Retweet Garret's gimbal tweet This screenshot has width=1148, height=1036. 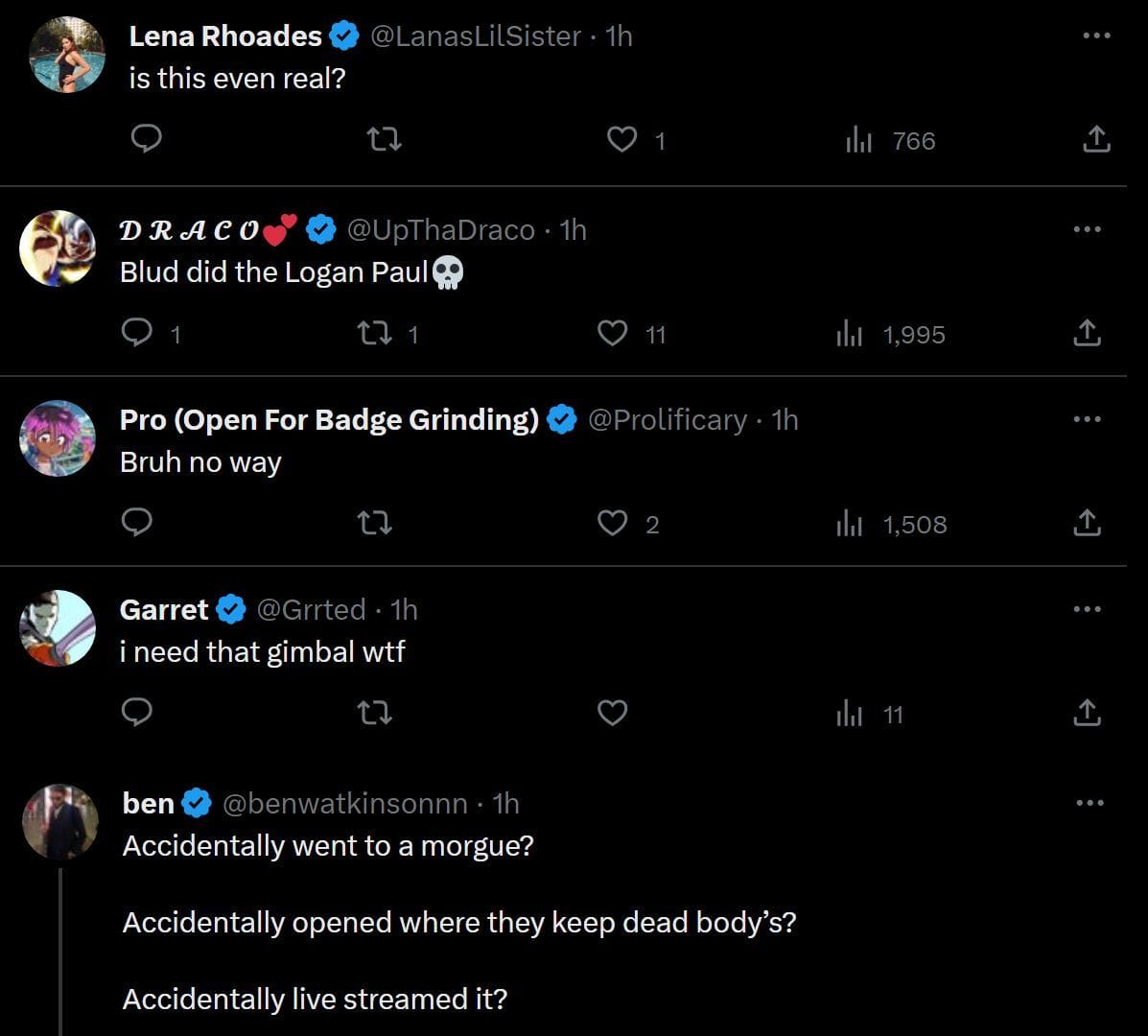(x=373, y=713)
